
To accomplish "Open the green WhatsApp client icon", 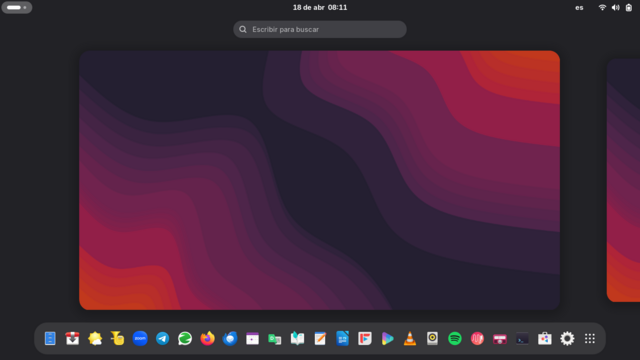I will [x=185, y=338].
